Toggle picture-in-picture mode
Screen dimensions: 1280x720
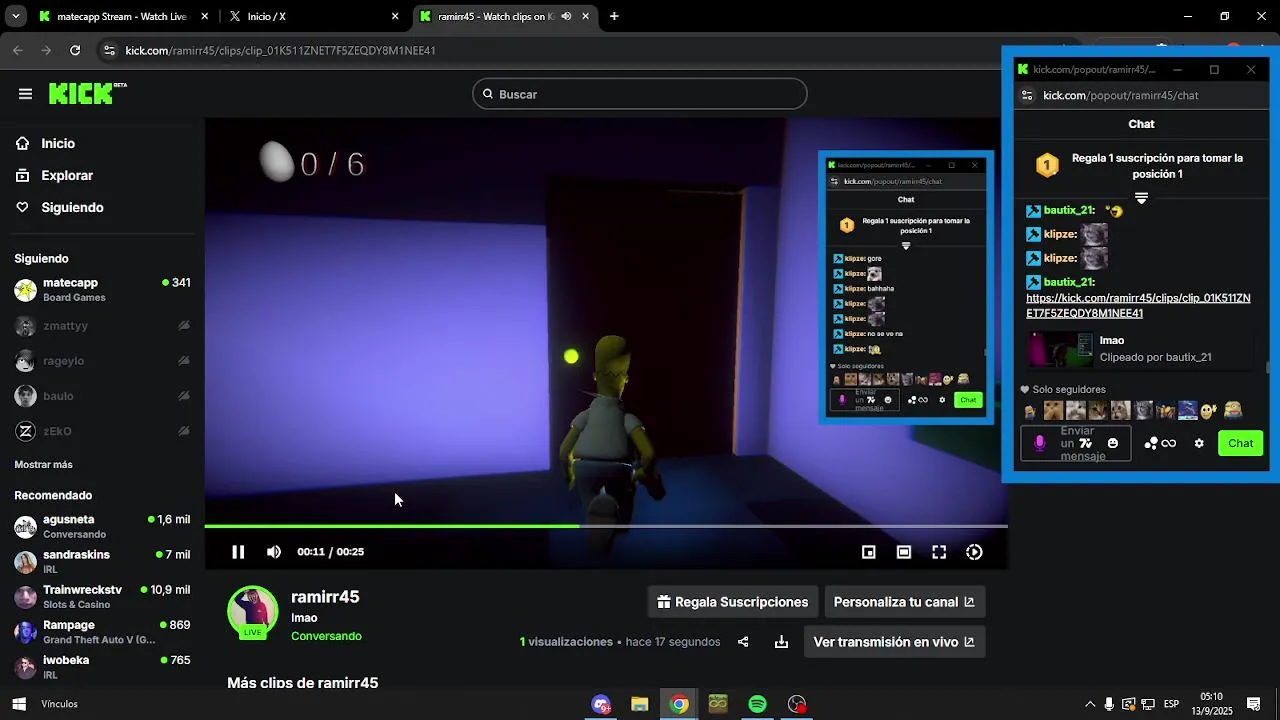tap(869, 552)
